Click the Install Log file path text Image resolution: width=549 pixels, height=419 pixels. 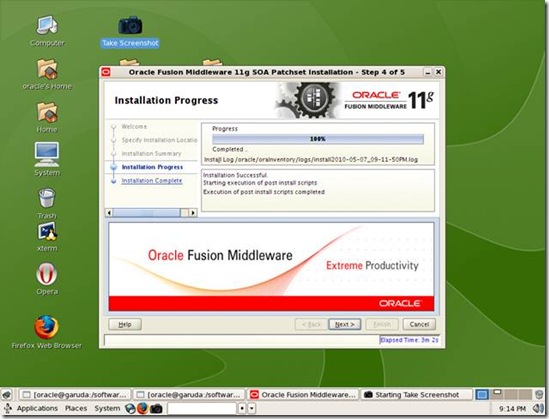pyautogui.click(x=311, y=160)
